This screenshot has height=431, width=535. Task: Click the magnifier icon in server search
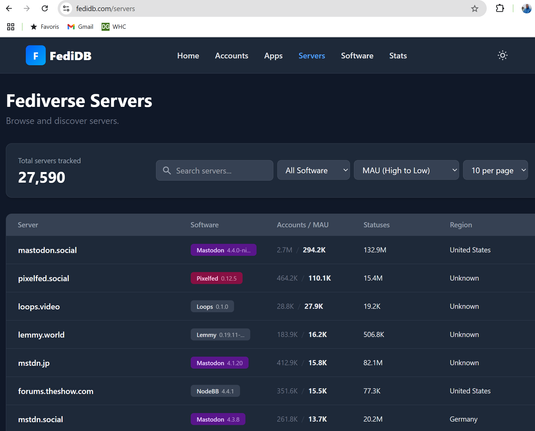[x=167, y=170]
